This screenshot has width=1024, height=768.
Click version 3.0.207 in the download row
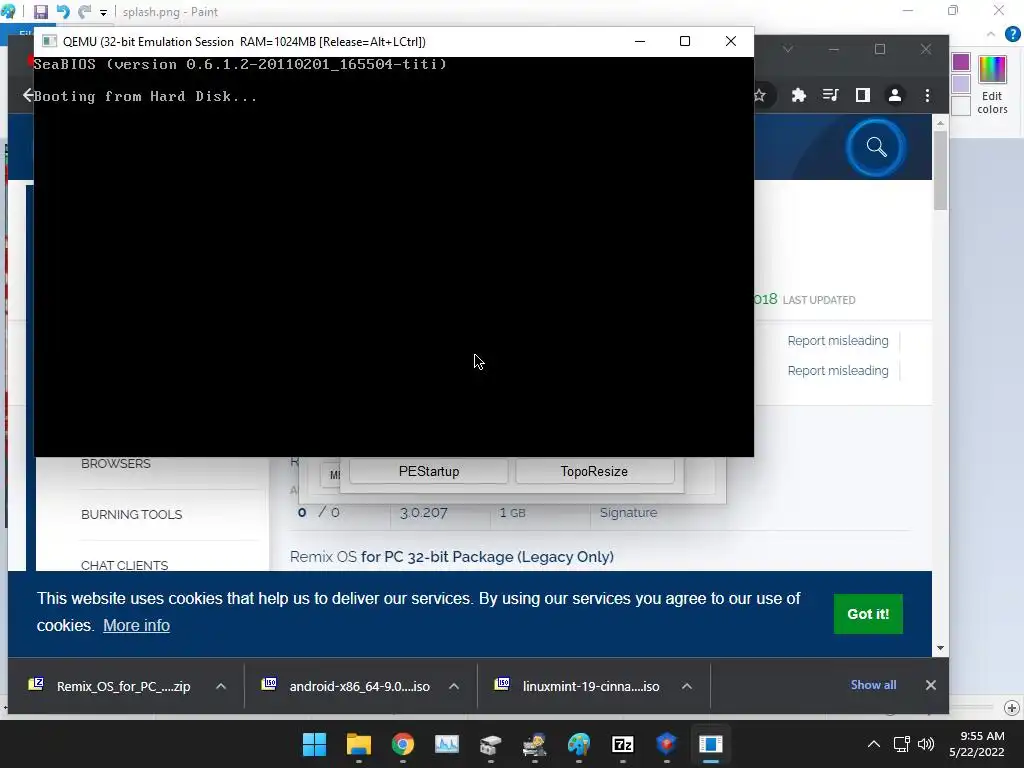(x=423, y=513)
